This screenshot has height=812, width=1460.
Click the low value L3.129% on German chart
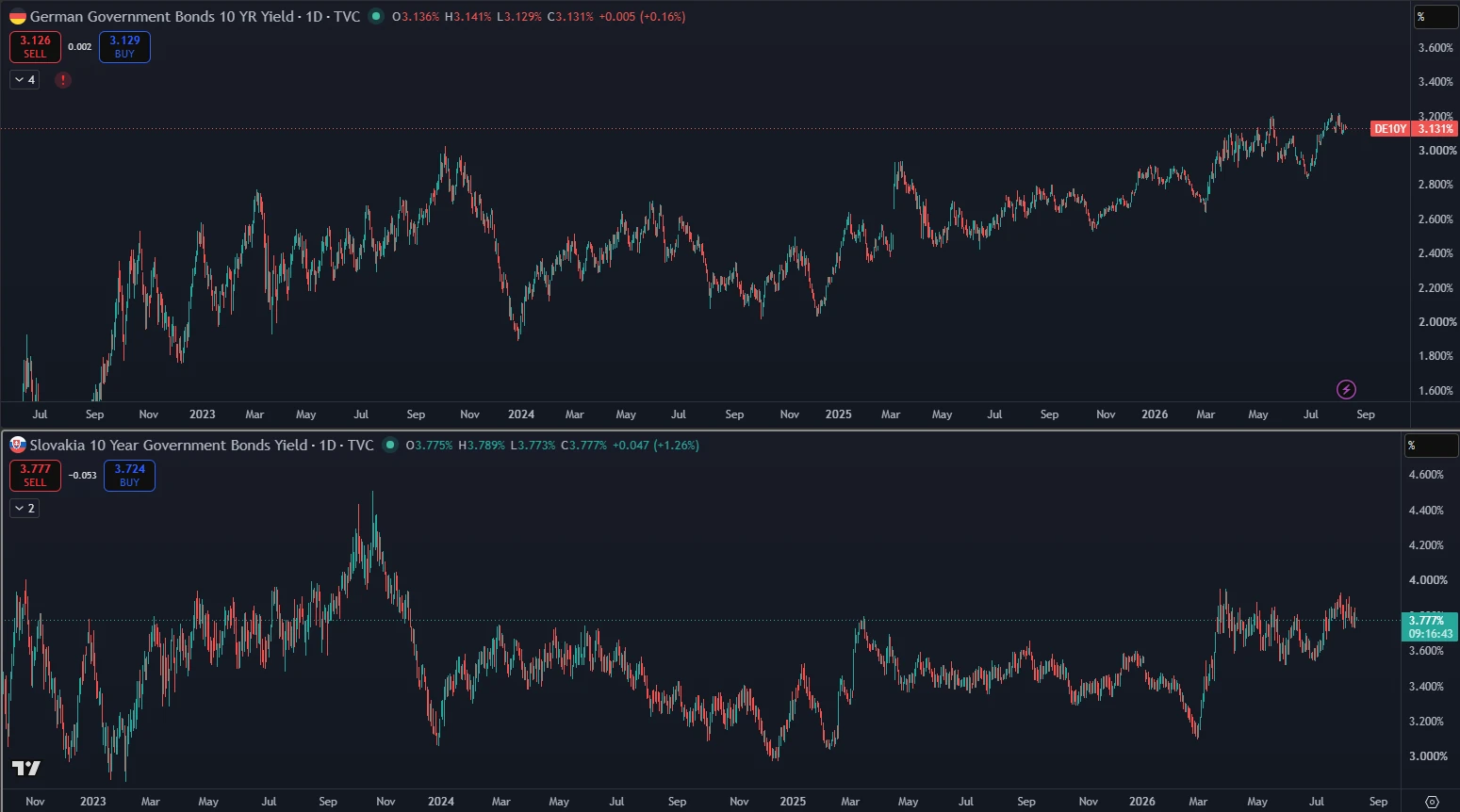pyautogui.click(x=519, y=17)
